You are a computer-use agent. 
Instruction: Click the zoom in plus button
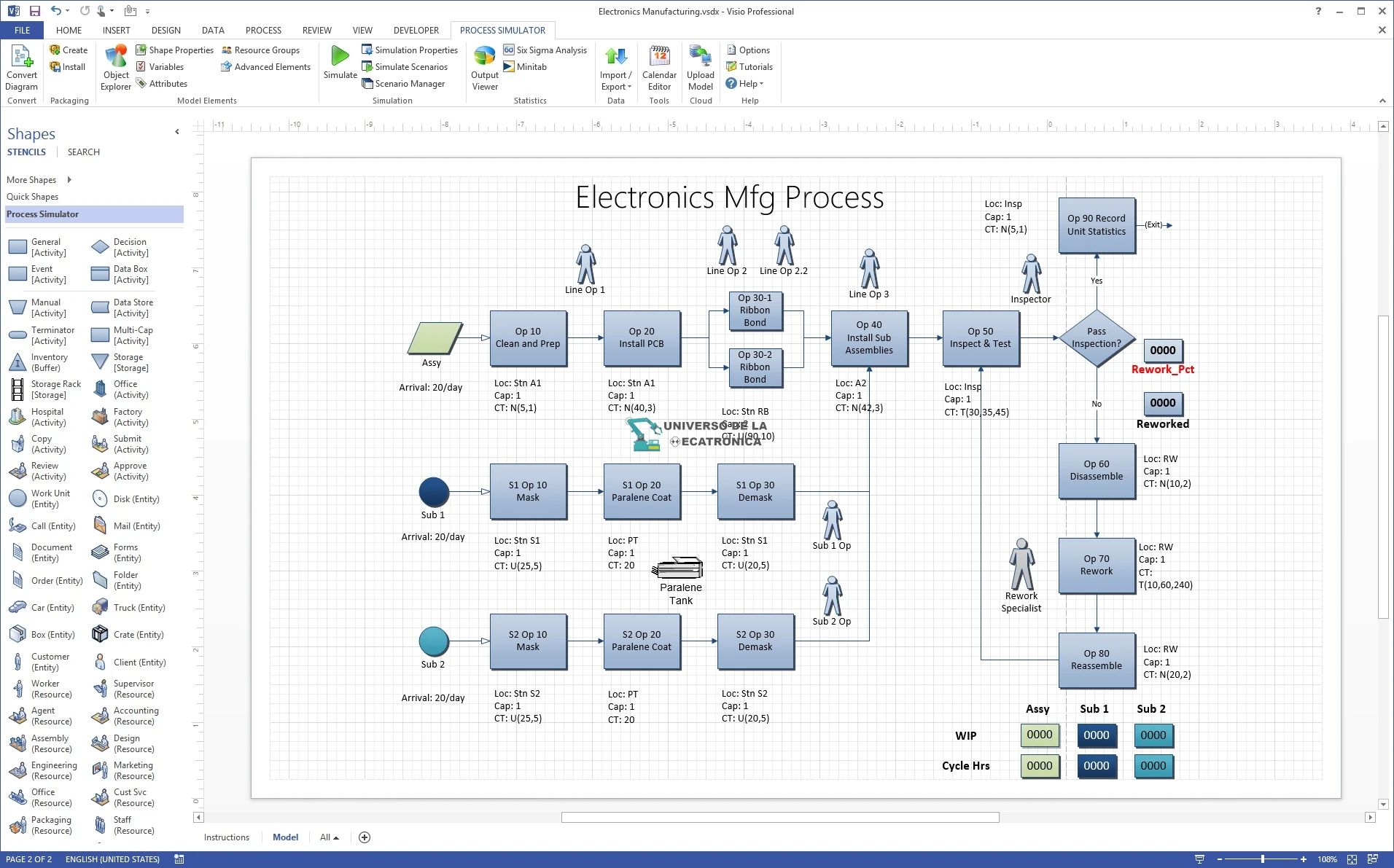pos(1304,859)
